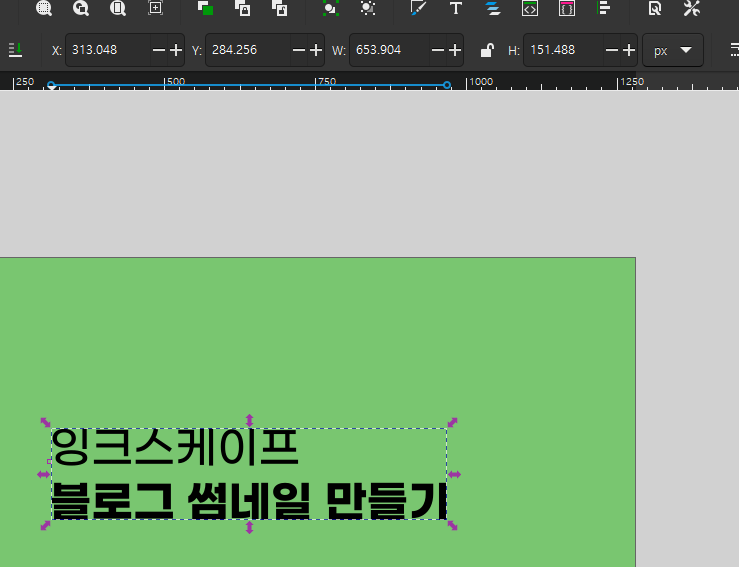Click the Y position field
This screenshot has height=567, width=739.
(248, 50)
